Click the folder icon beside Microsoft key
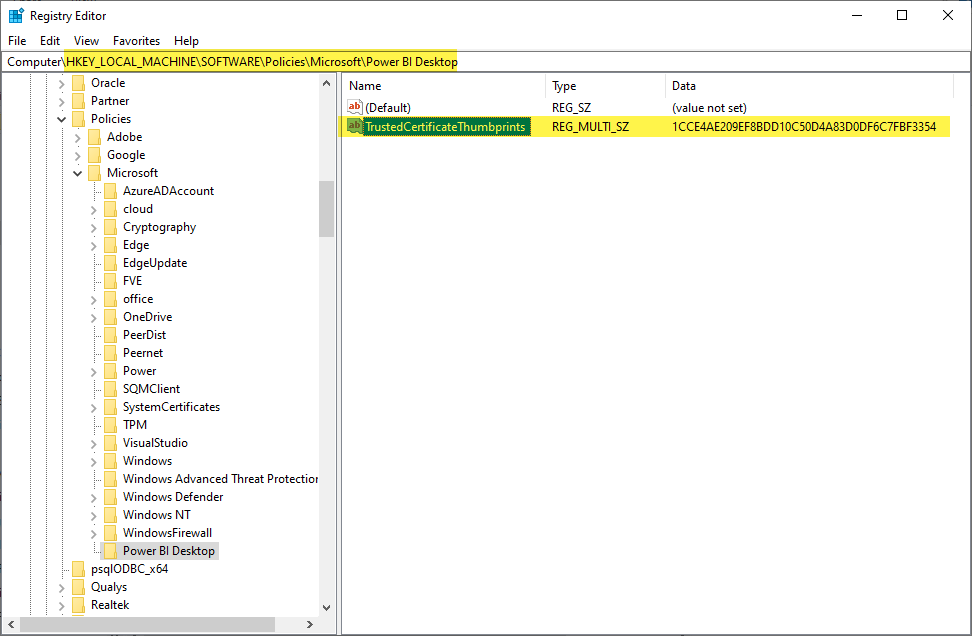972x636 pixels. coord(94,172)
